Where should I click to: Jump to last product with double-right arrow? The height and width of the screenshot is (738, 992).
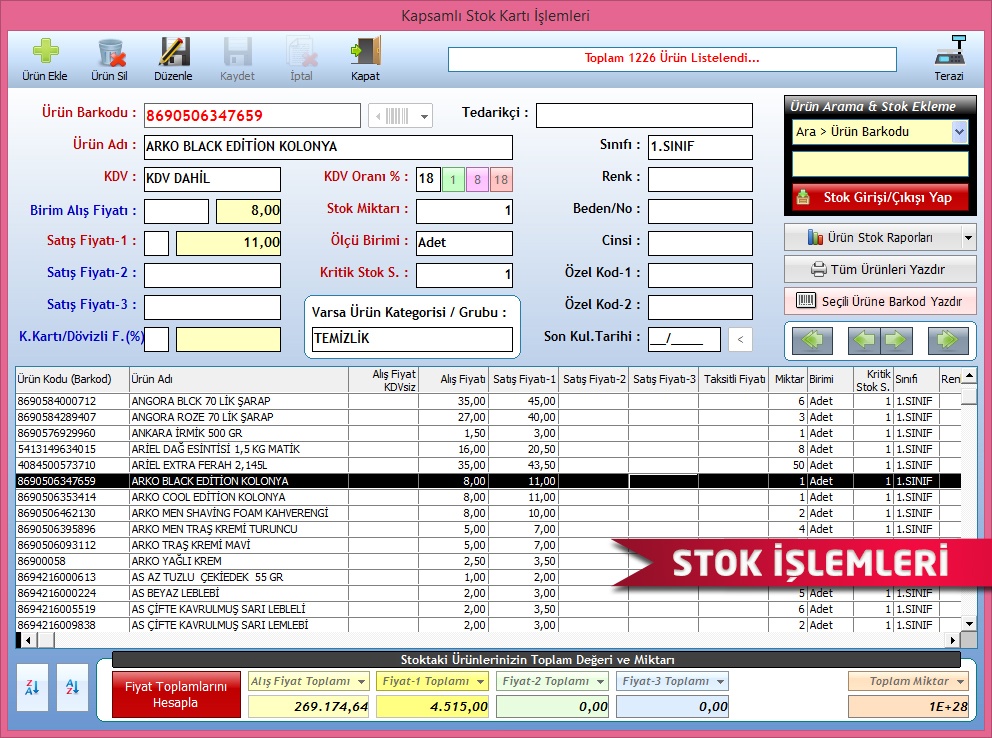[948, 340]
